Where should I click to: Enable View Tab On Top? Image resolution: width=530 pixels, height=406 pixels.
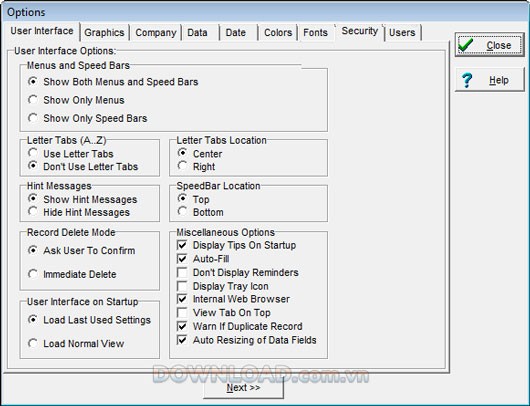tap(182, 313)
